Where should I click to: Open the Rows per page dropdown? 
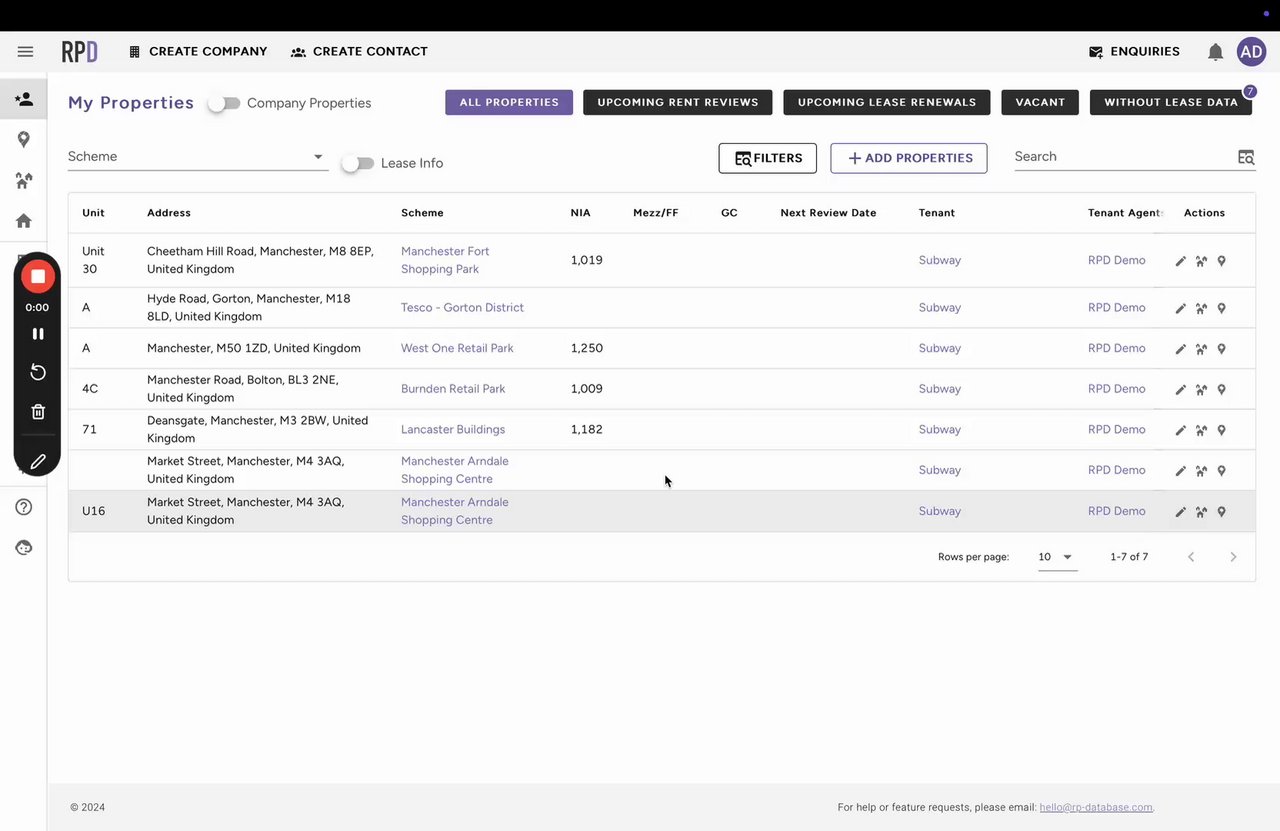point(1056,557)
